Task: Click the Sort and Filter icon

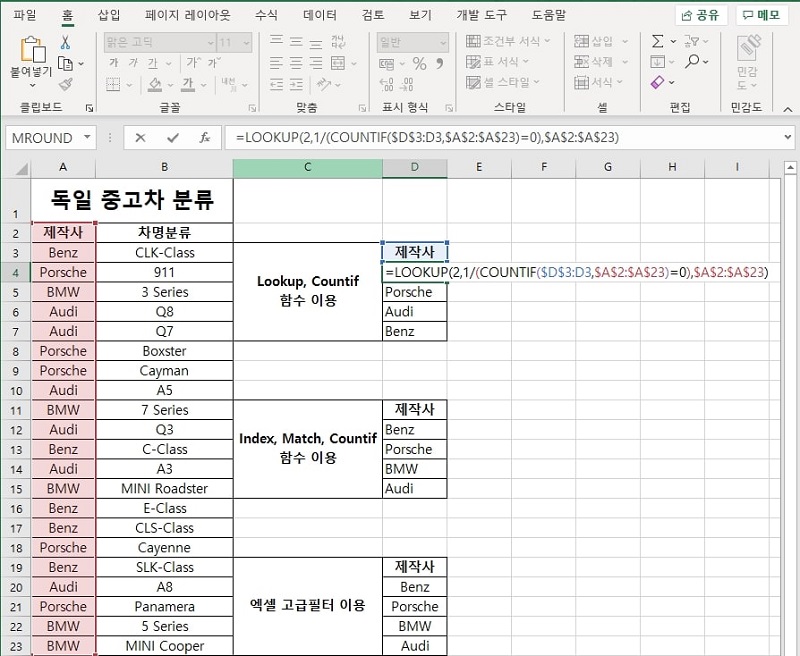Action: [x=692, y=41]
